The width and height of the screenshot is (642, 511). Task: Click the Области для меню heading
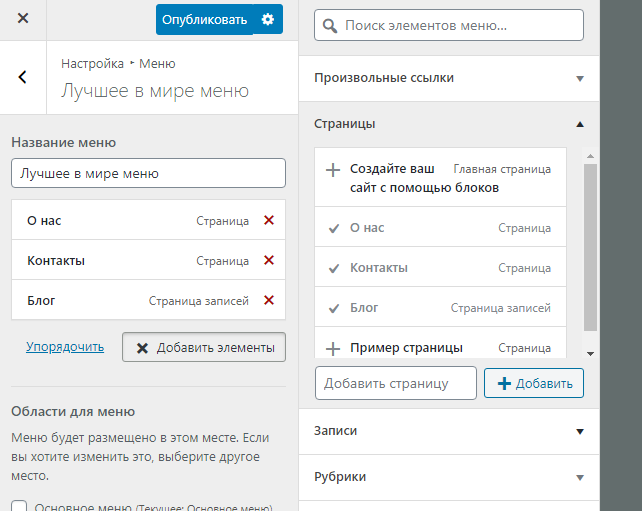[x=73, y=411]
